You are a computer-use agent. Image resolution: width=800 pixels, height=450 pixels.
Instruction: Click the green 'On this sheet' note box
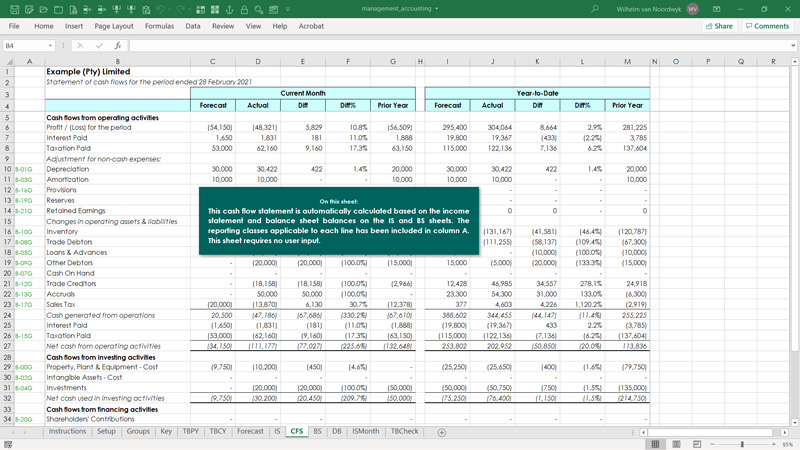(339, 220)
